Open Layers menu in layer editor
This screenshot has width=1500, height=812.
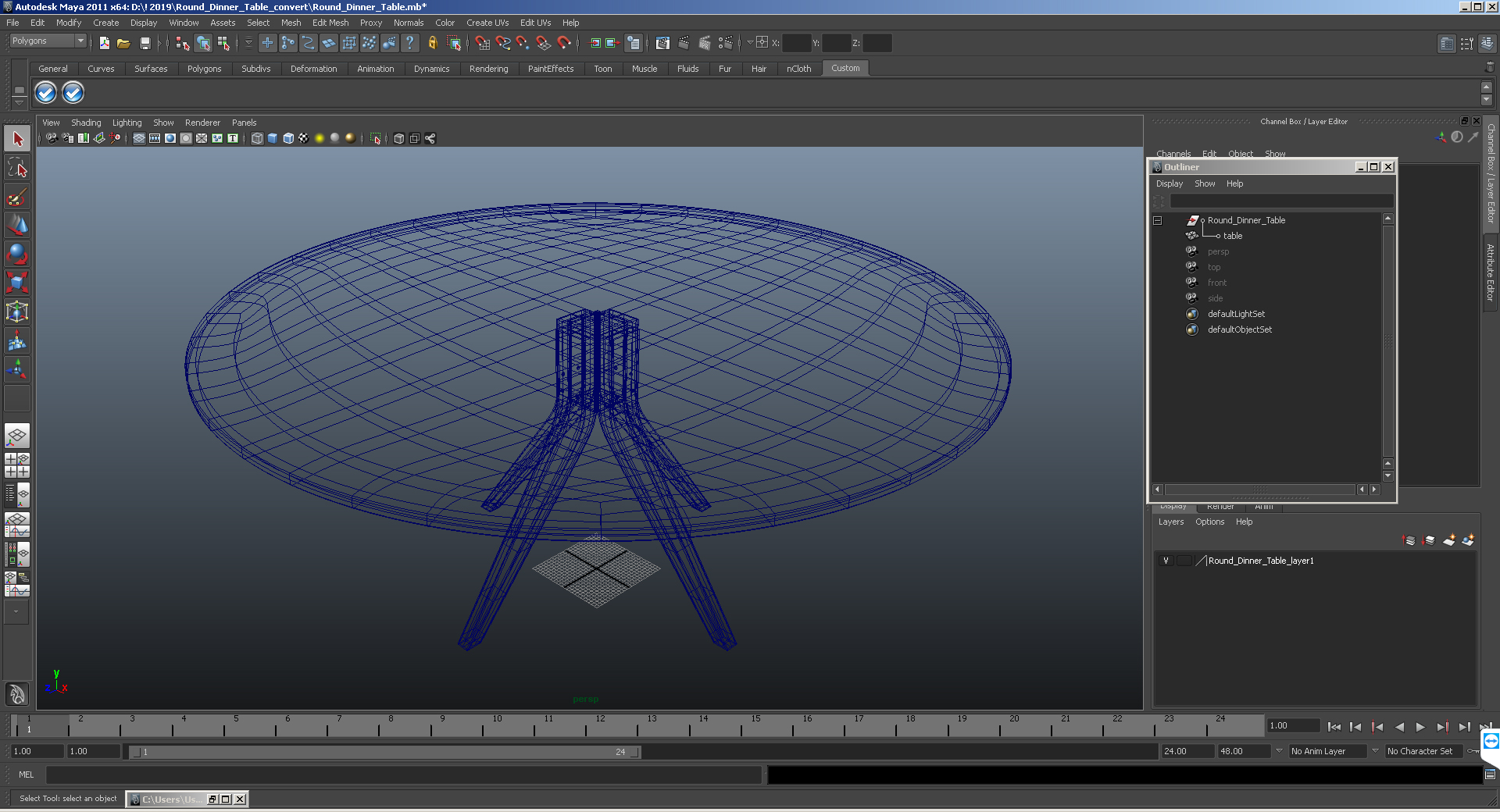click(x=1170, y=522)
